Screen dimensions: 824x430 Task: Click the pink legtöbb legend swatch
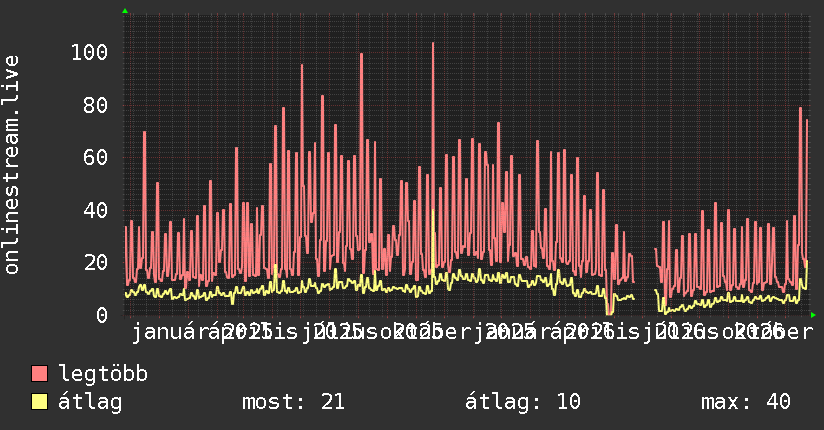(x=39, y=374)
